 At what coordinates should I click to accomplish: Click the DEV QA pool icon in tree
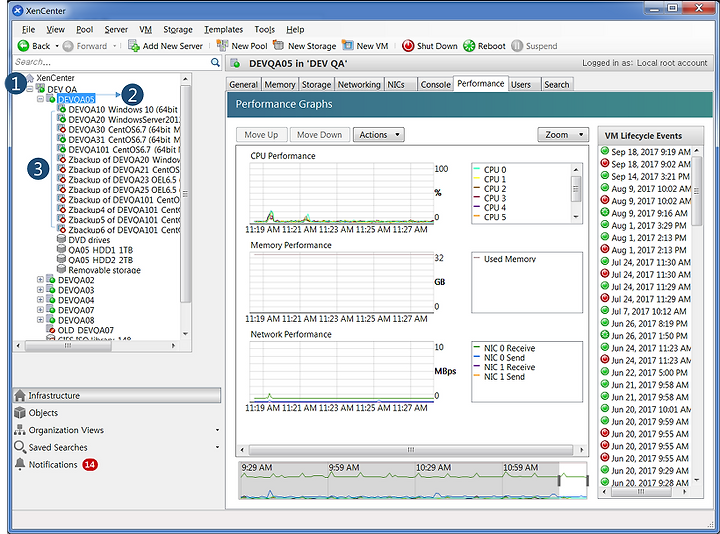click(x=40, y=88)
